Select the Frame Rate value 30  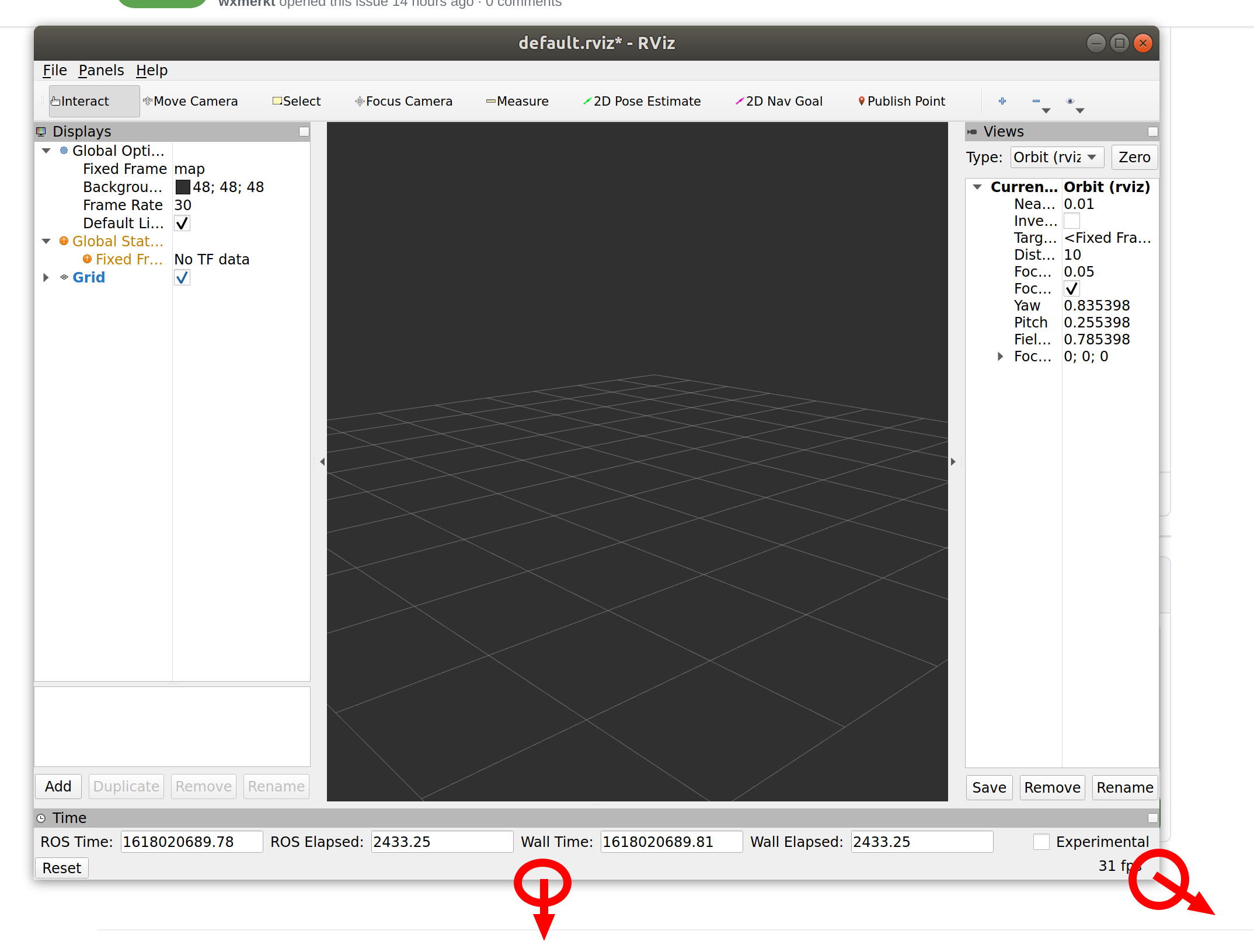pos(183,205)
